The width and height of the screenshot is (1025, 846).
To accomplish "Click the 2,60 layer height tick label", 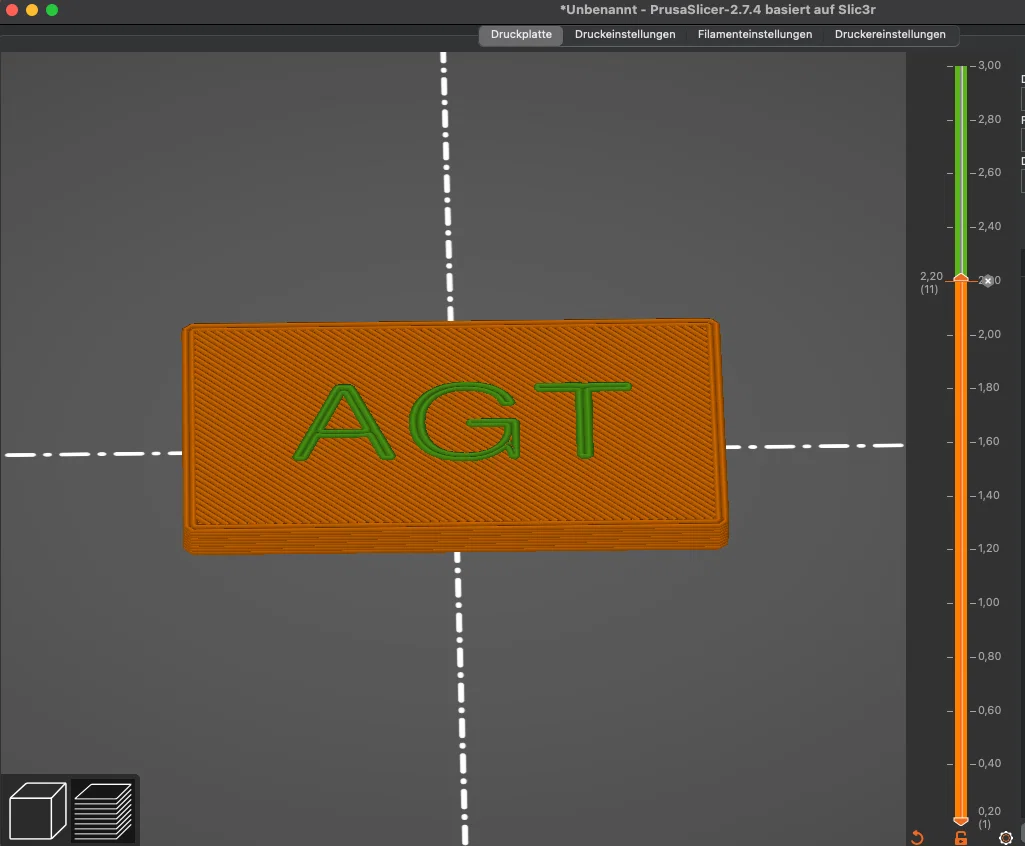I will (x=989, y=173).
